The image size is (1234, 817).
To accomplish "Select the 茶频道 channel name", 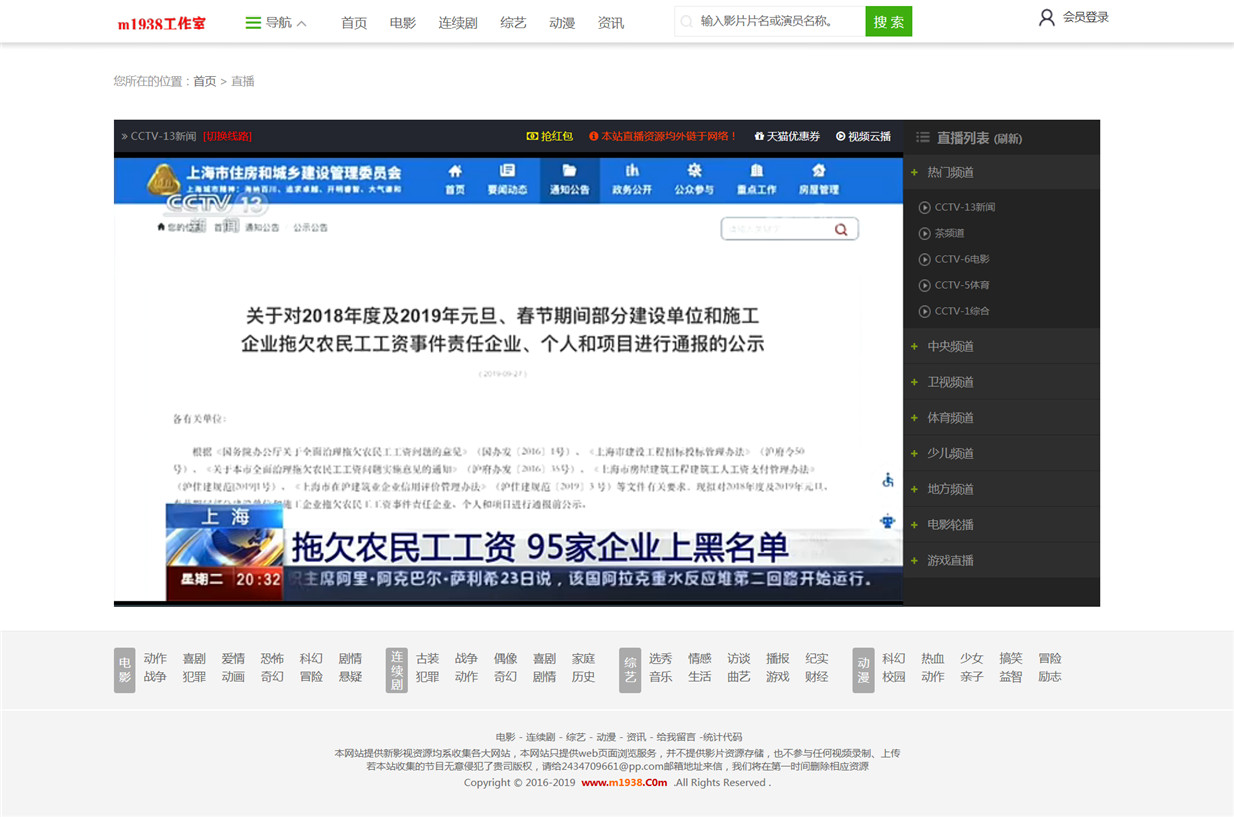I will [x=950, y=233].
